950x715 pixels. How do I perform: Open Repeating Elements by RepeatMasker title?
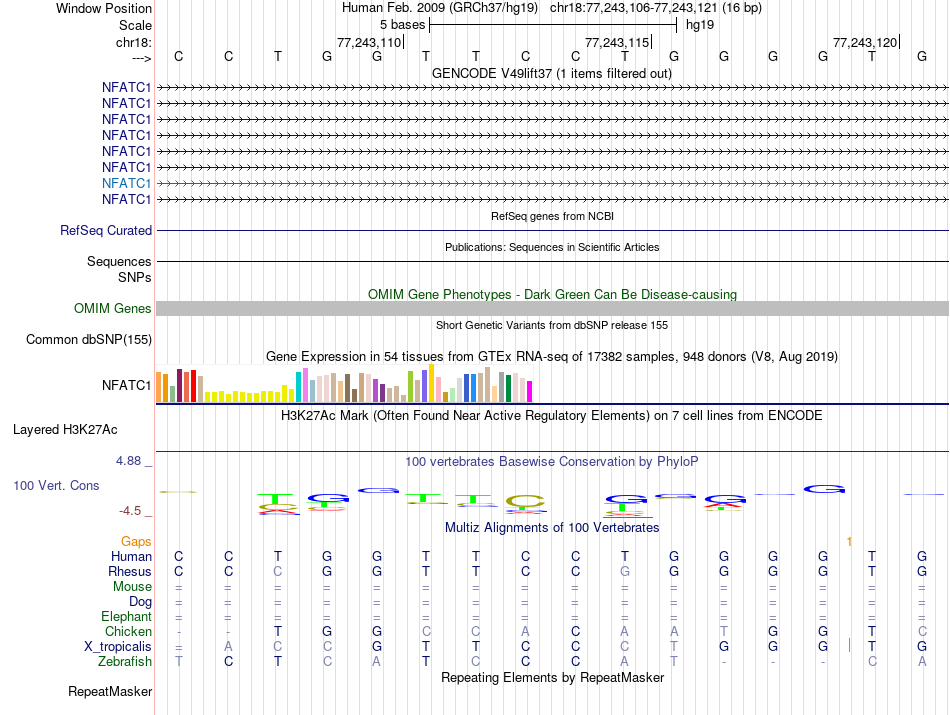[552, 677]
